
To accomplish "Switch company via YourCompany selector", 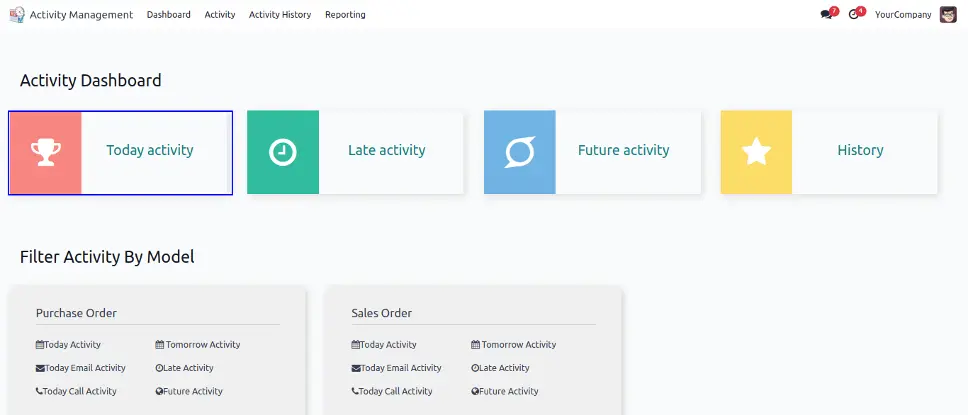I will point(903,15).
